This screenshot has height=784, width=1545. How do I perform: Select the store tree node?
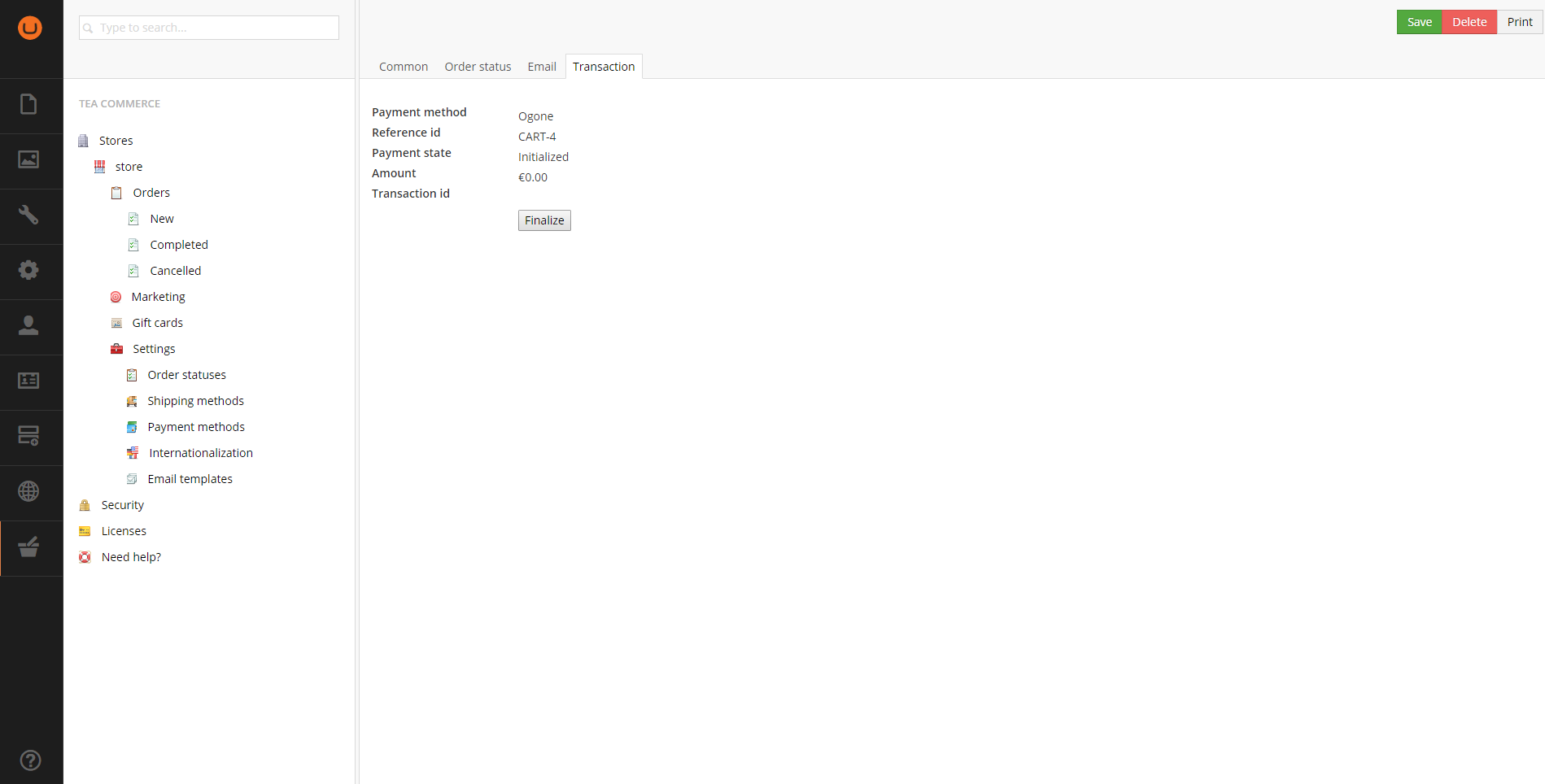click(129, 167)
